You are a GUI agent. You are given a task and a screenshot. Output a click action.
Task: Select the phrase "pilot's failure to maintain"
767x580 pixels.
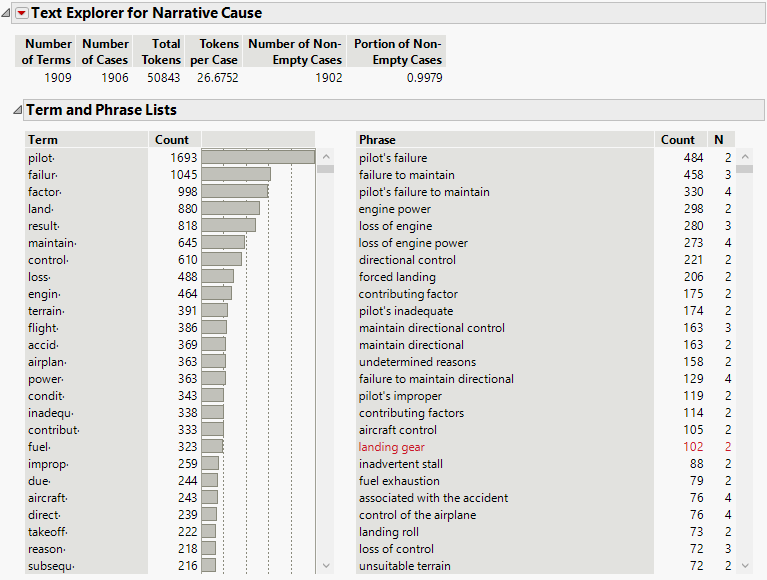424,192
